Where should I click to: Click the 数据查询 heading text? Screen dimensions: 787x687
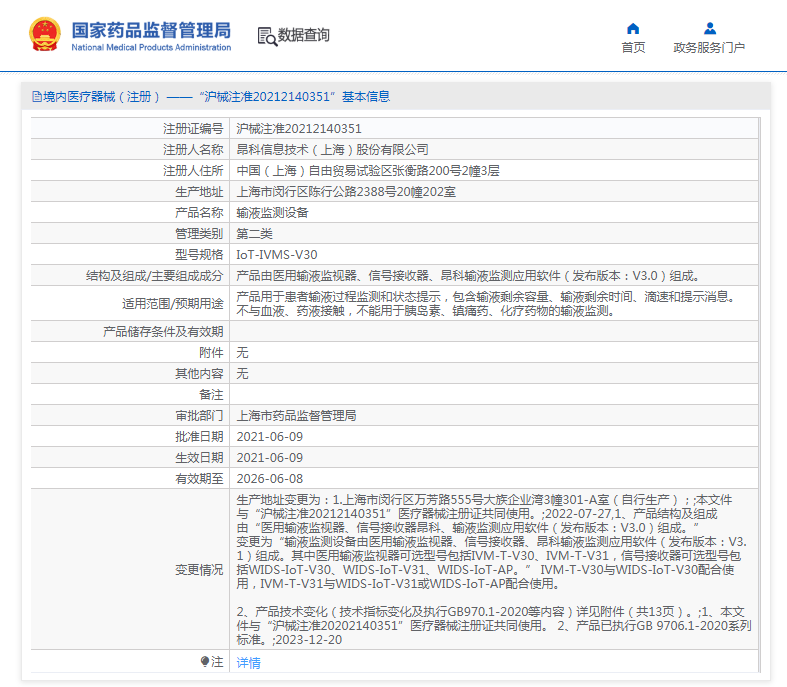(304, 35)
